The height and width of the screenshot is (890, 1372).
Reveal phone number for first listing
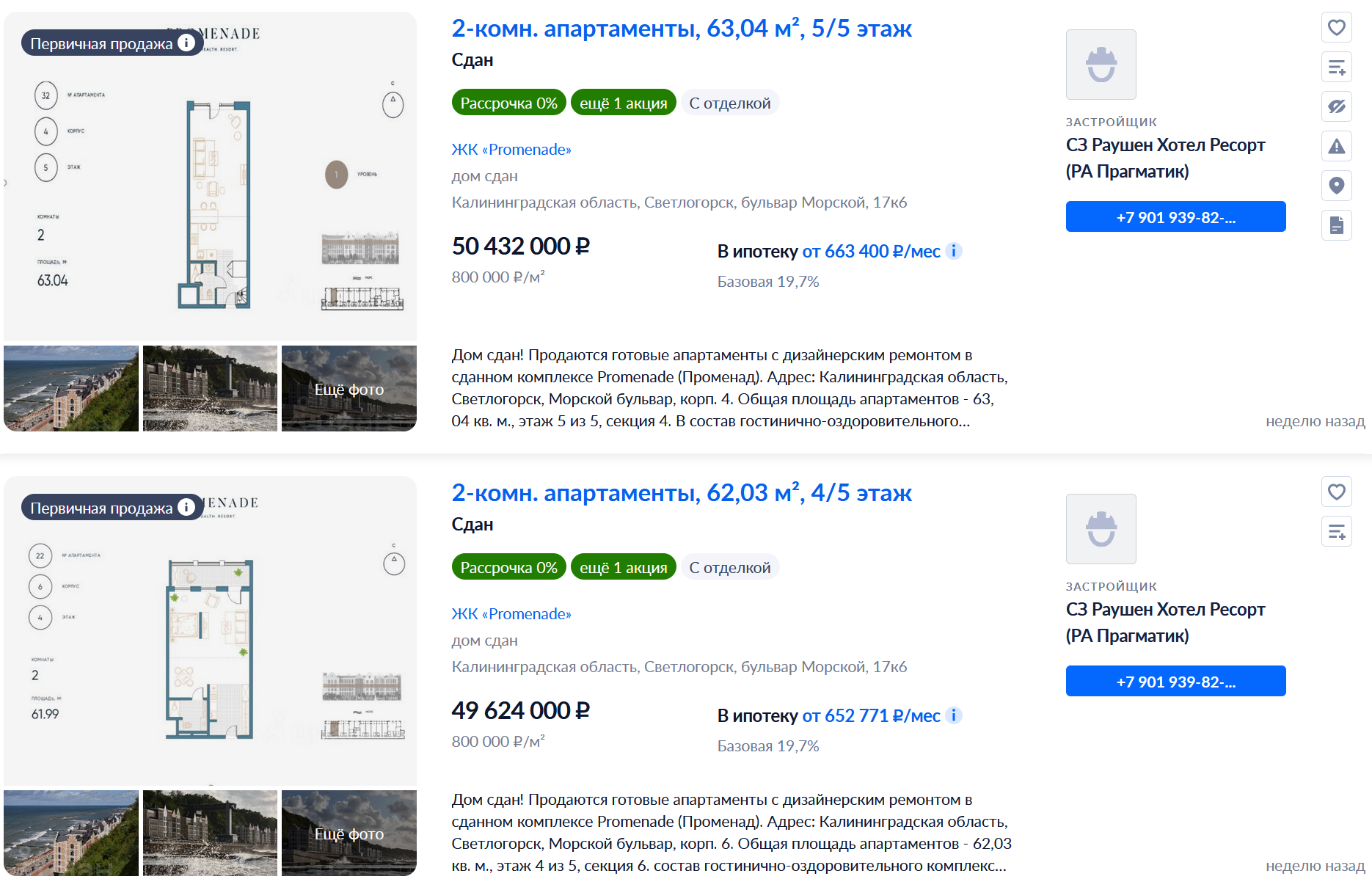click(1175, 217)
